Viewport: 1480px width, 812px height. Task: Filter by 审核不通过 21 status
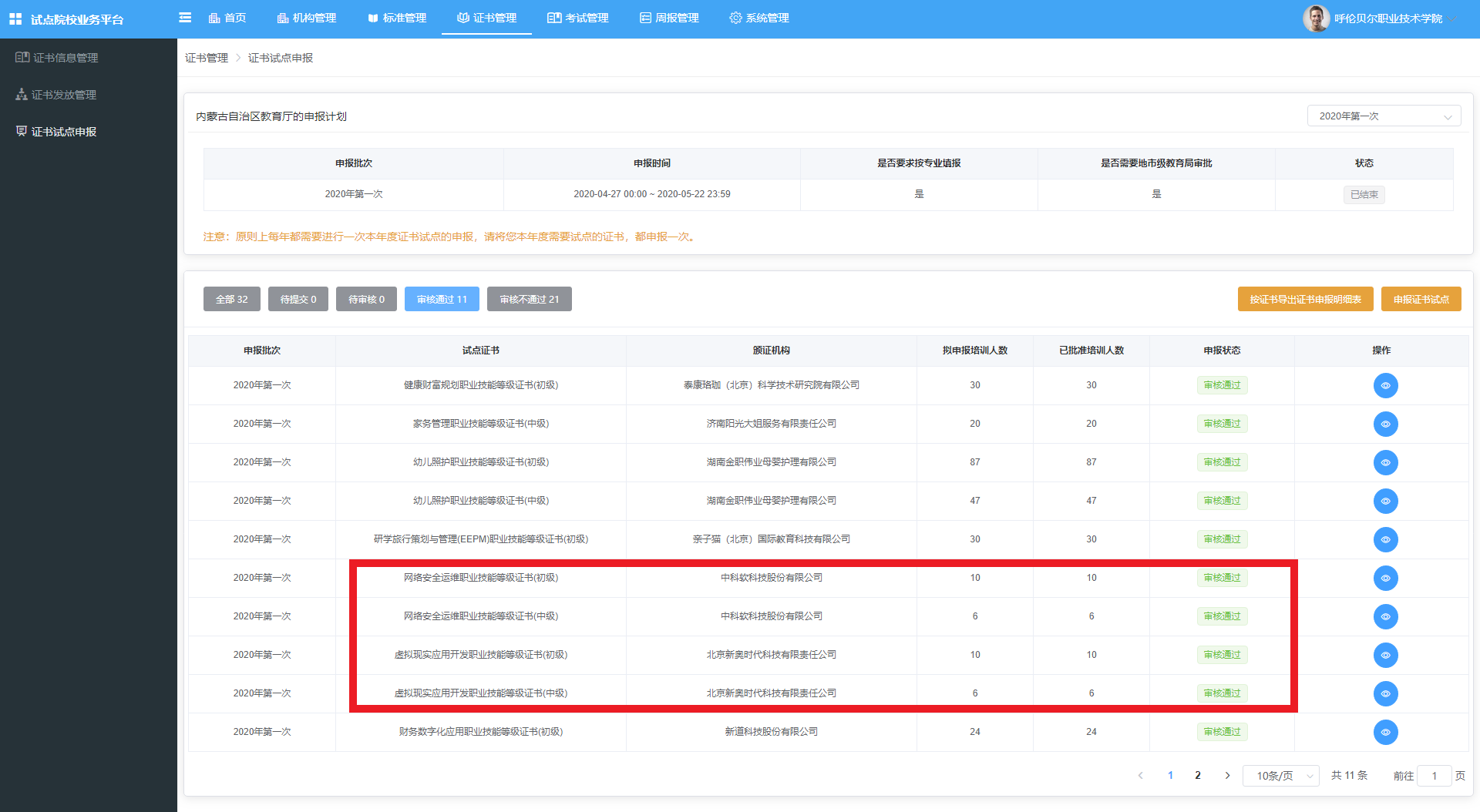coord(529,299)
